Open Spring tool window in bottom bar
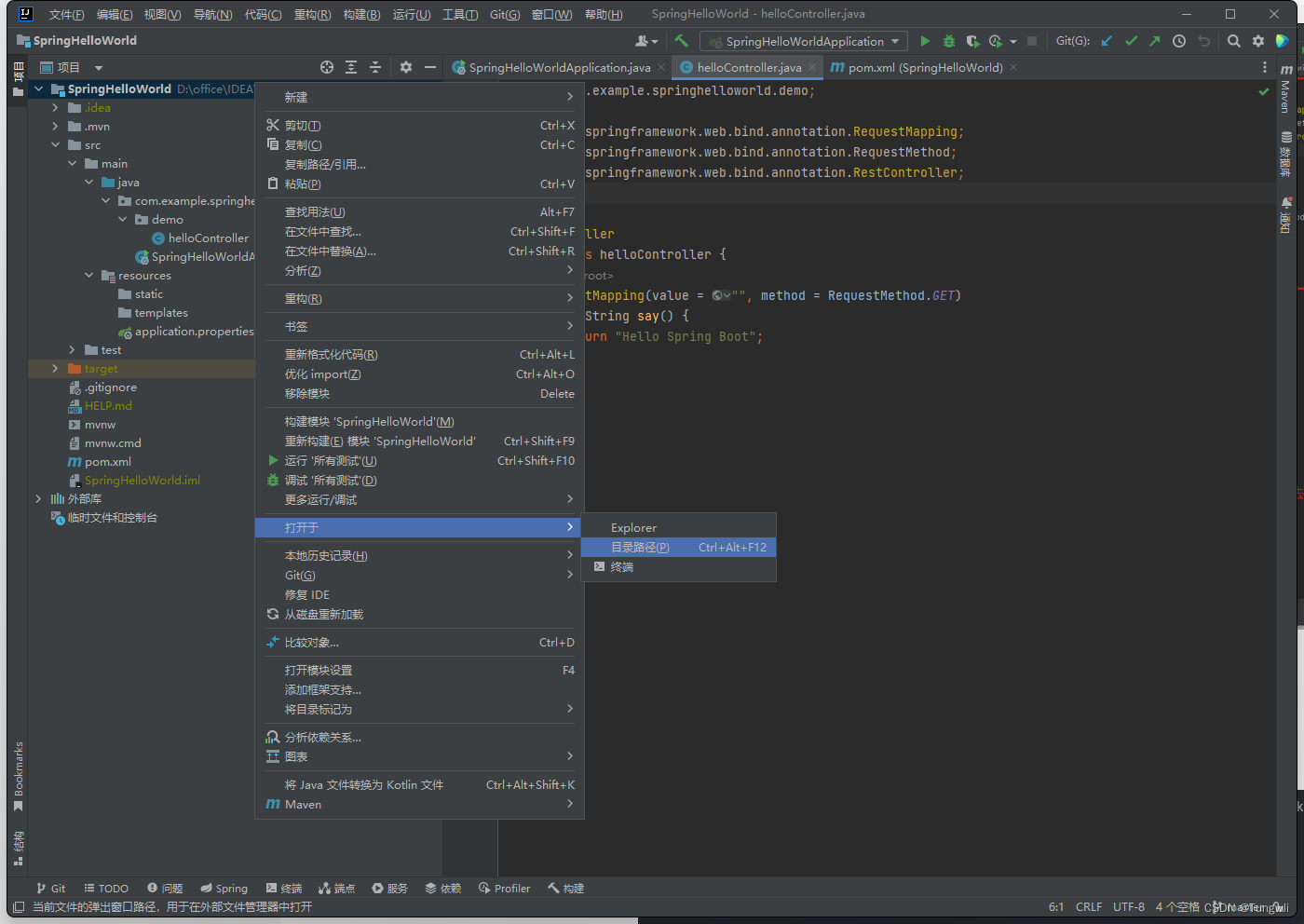Screen dimensions: 1304x924 pos(224,889)
